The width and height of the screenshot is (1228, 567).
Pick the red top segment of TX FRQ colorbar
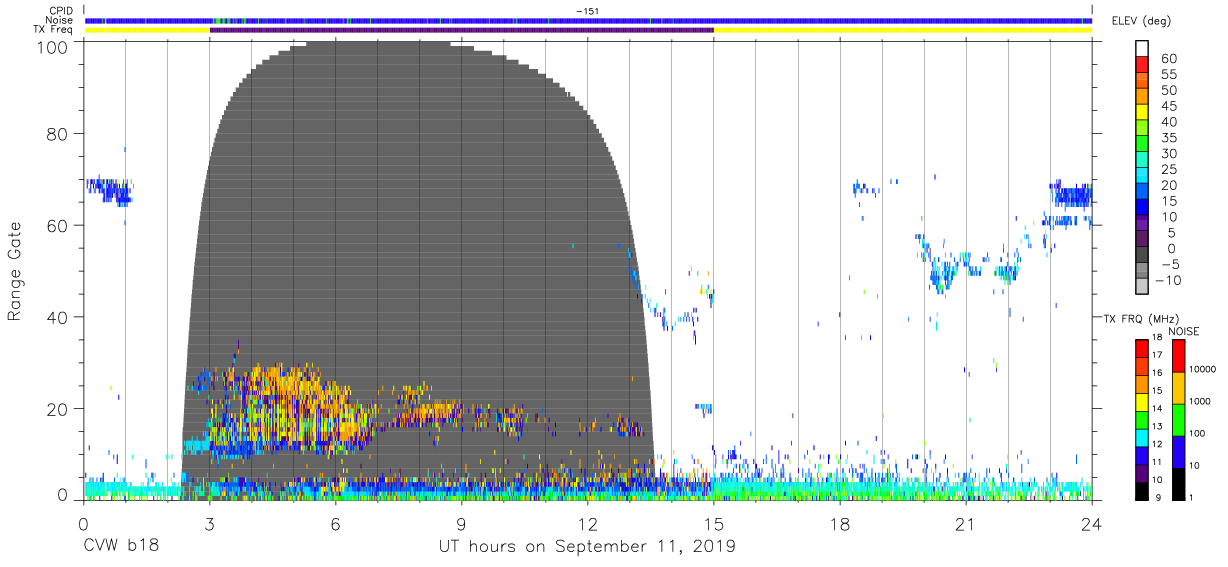coord(1142,349)
